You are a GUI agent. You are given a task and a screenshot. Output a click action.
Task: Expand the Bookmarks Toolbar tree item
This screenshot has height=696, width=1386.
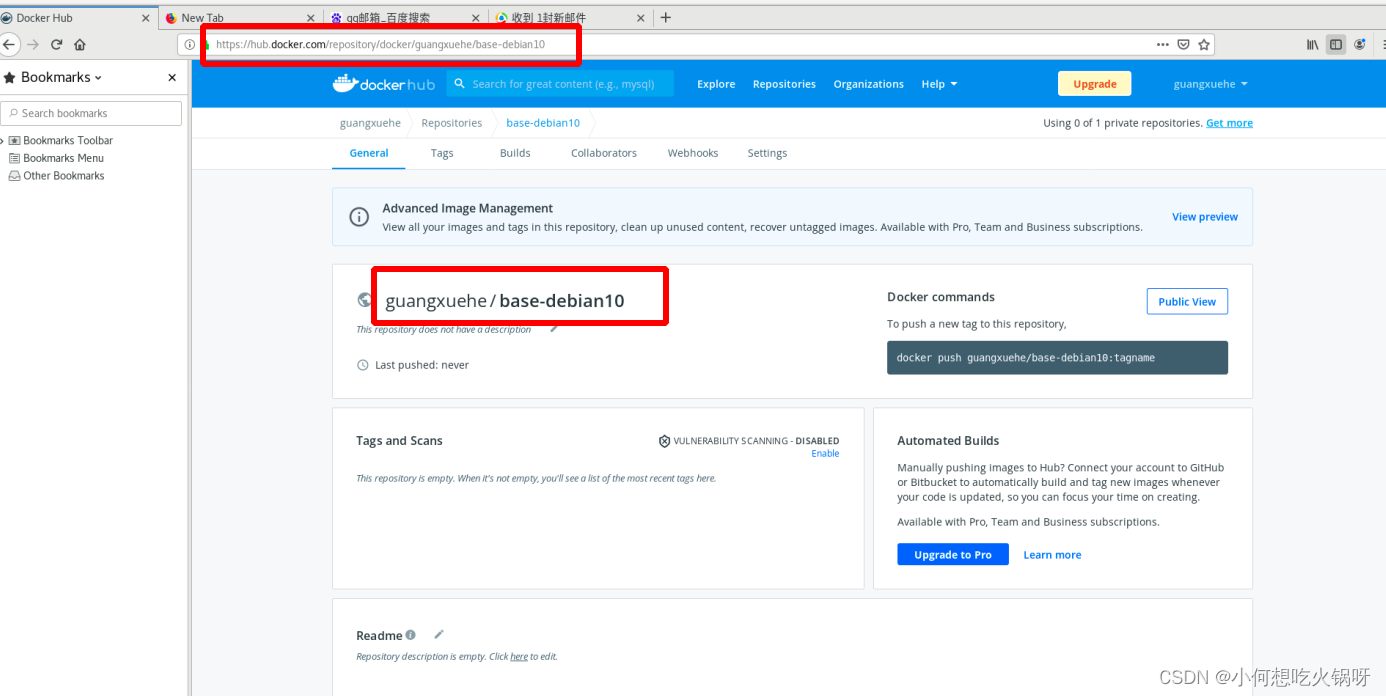click(x=3, y=141)
